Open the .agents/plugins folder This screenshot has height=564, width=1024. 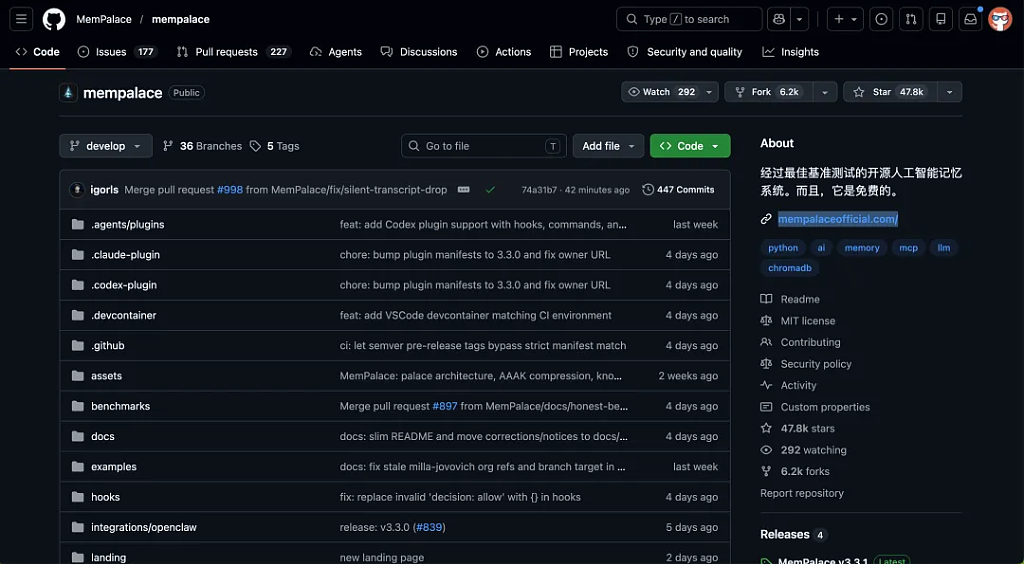(x=128, y=225)
